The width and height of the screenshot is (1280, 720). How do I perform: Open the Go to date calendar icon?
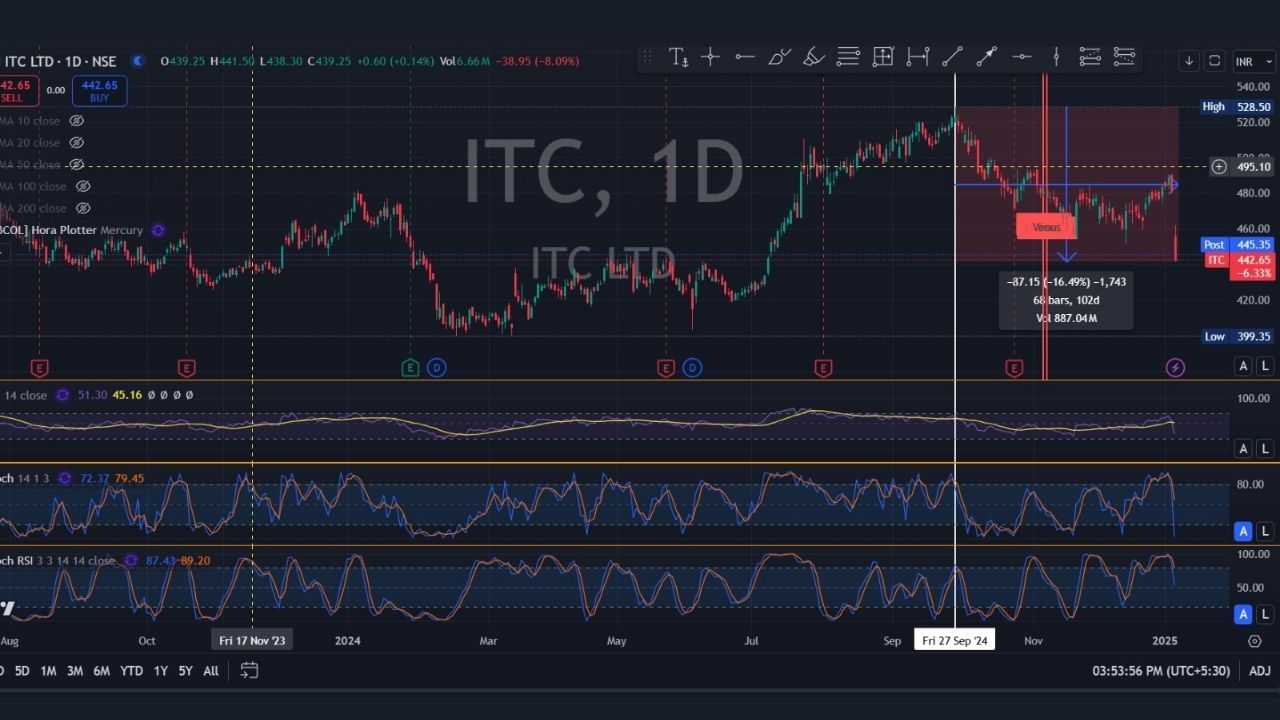[x=249, y=670]
